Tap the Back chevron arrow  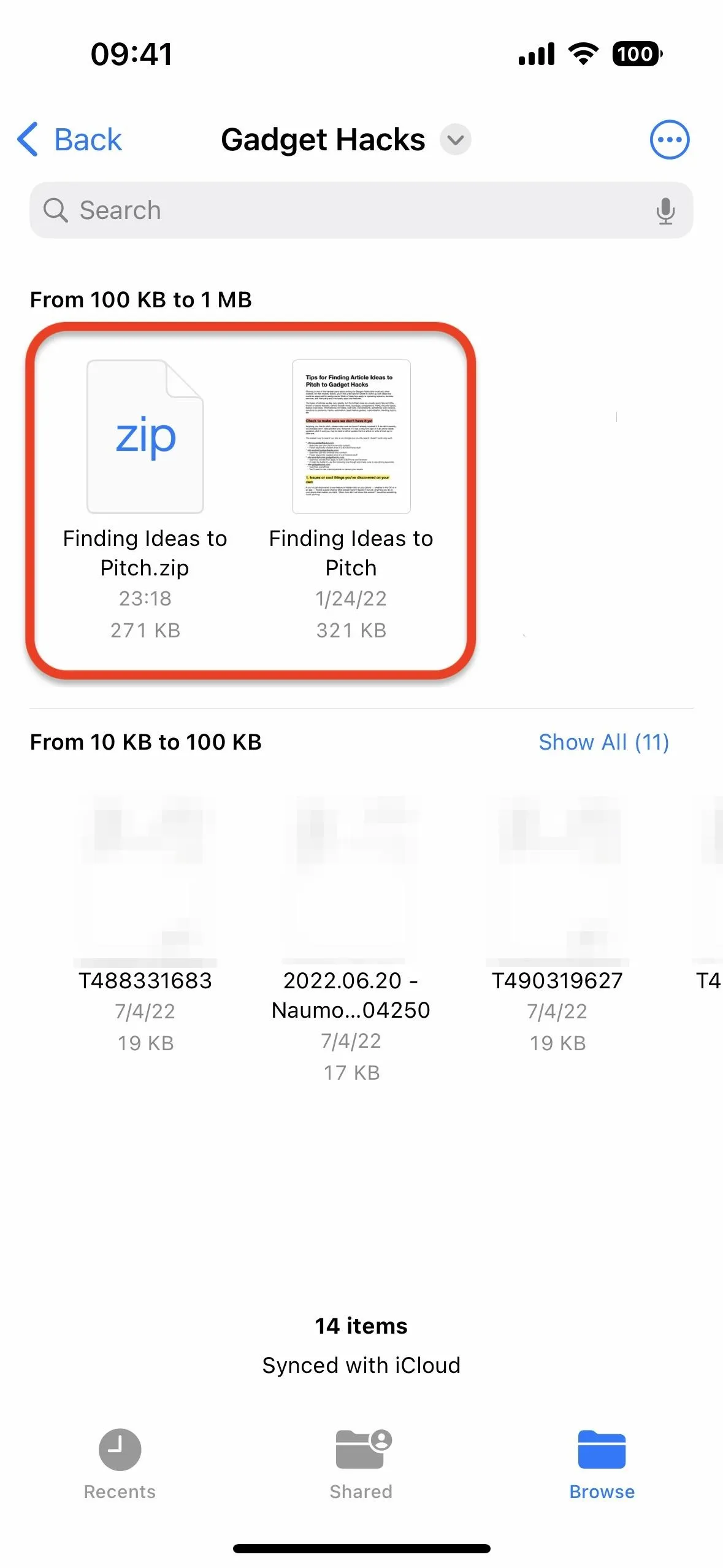(x=28, y=139)
